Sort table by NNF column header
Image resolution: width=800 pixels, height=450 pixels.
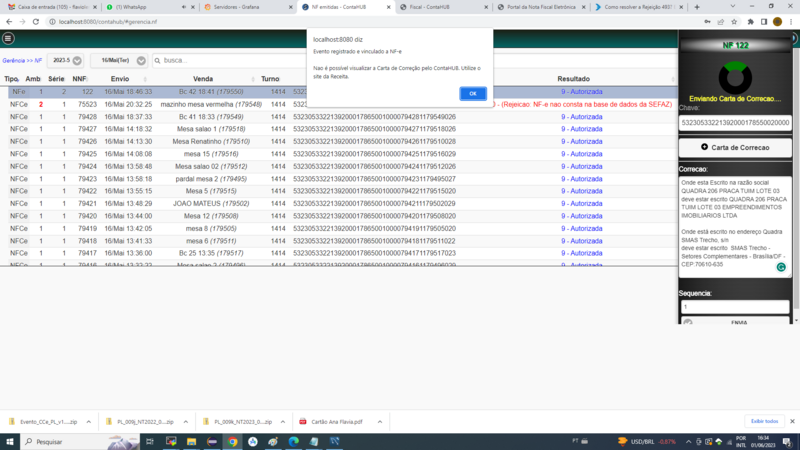coord(79,79)
